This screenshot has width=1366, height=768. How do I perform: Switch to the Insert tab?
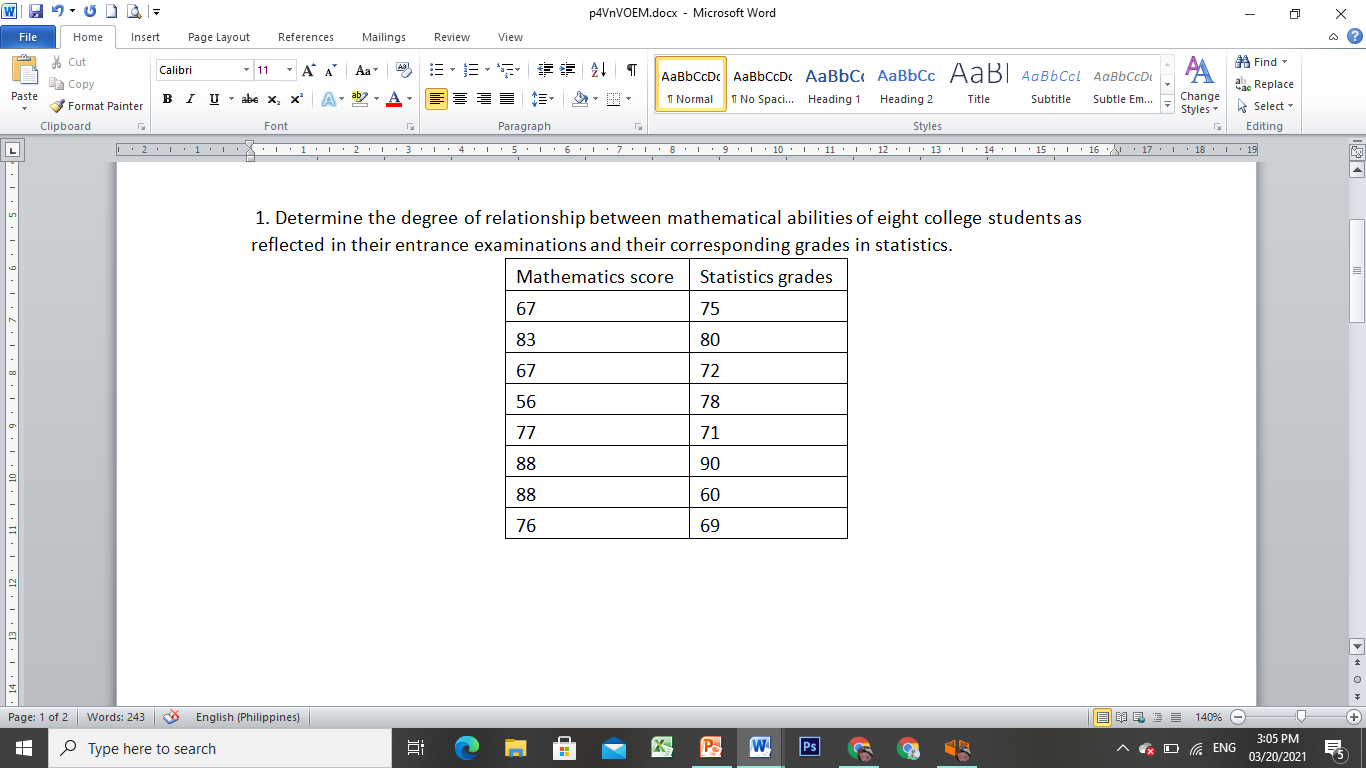pos(145,37)
